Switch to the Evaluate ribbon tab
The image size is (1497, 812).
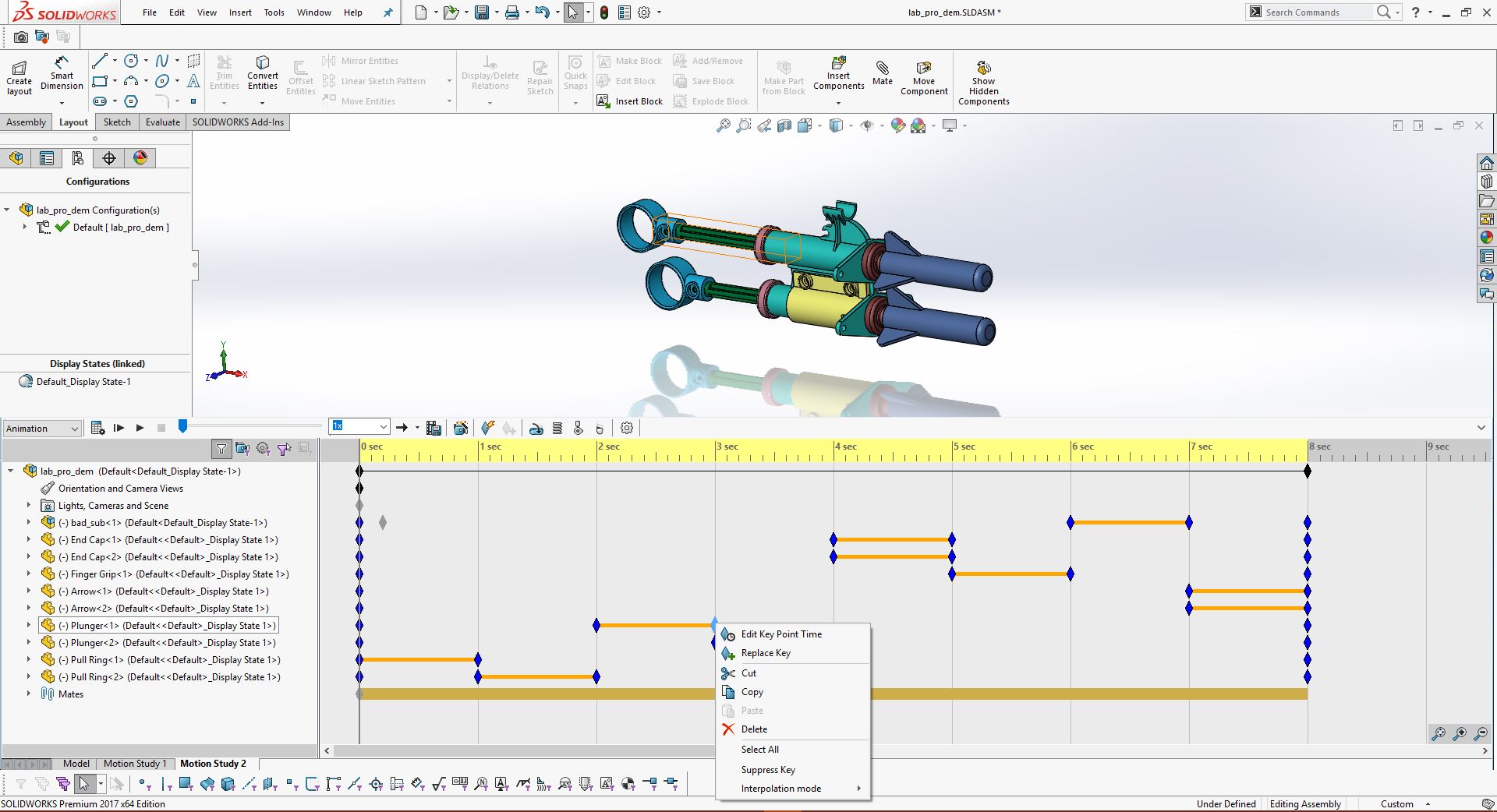click(163, 122)
